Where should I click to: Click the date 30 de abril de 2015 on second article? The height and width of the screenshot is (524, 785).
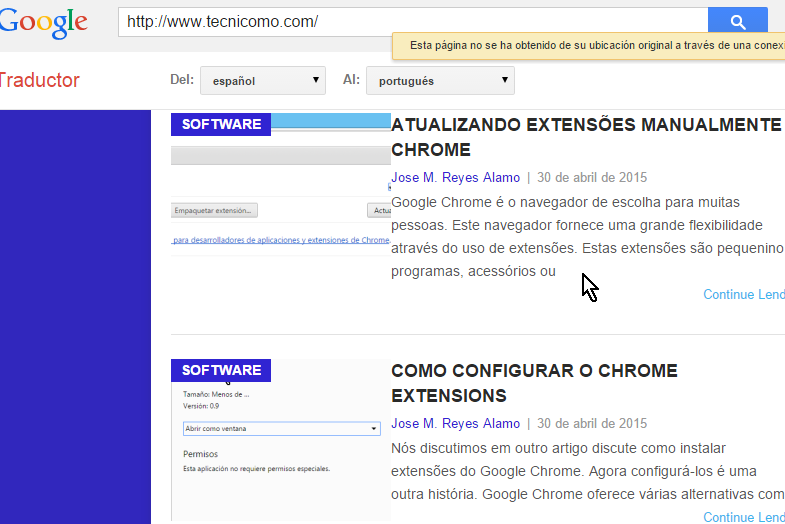[592, 423]
